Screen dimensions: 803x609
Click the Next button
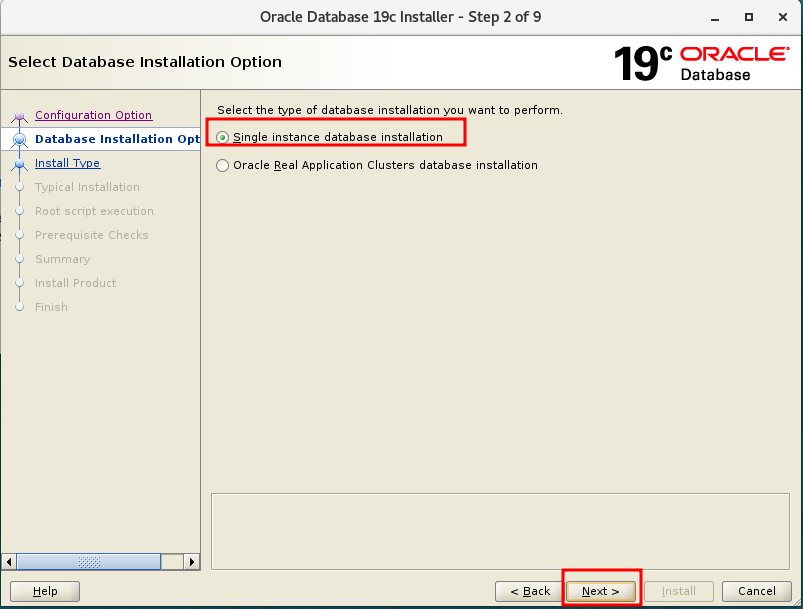tap(600, 591)
